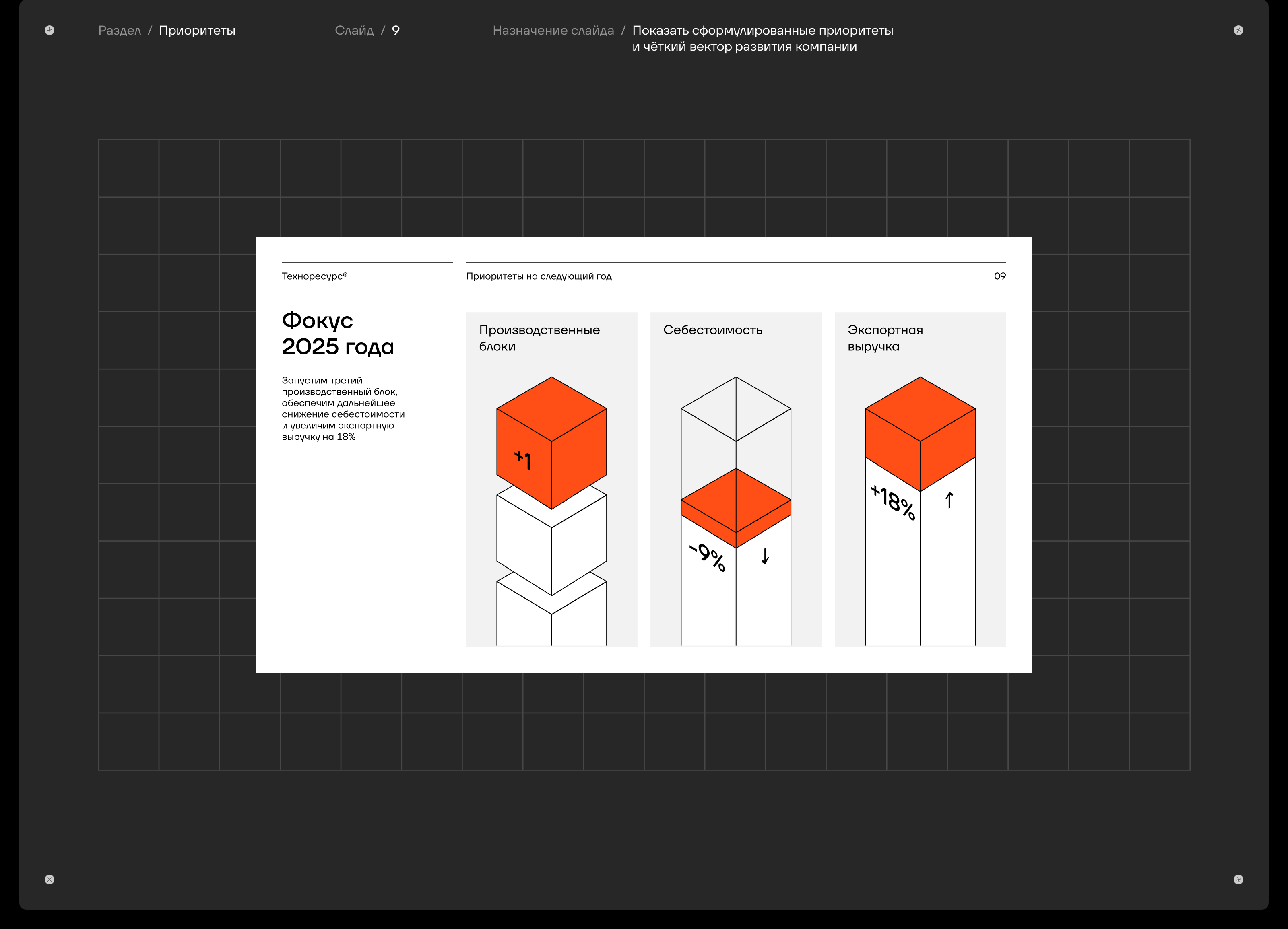
Task: Click the Себестоимость card heading
Action: pos(713,330)
